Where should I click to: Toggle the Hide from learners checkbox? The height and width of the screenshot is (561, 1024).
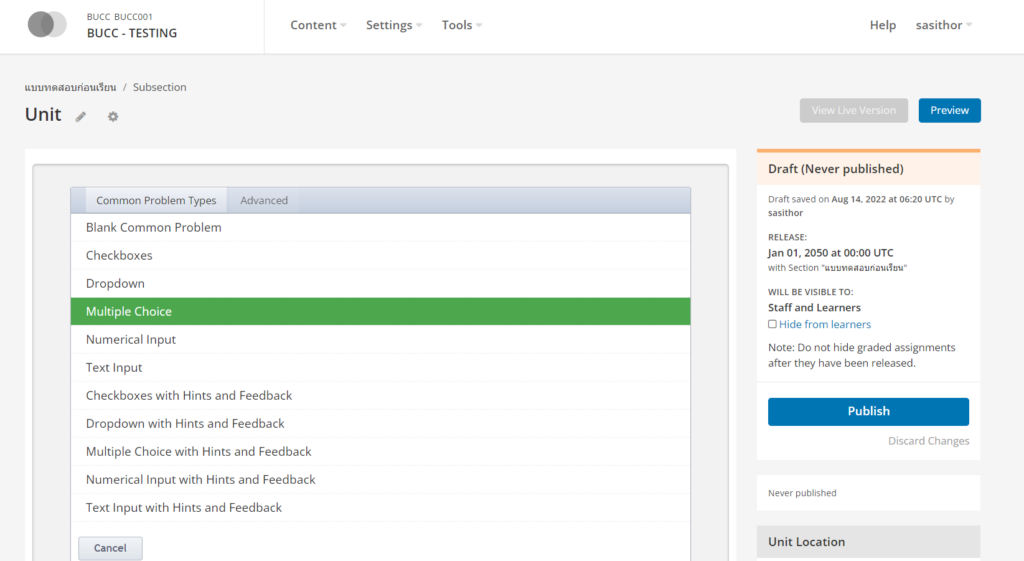[x=772, y=324]
